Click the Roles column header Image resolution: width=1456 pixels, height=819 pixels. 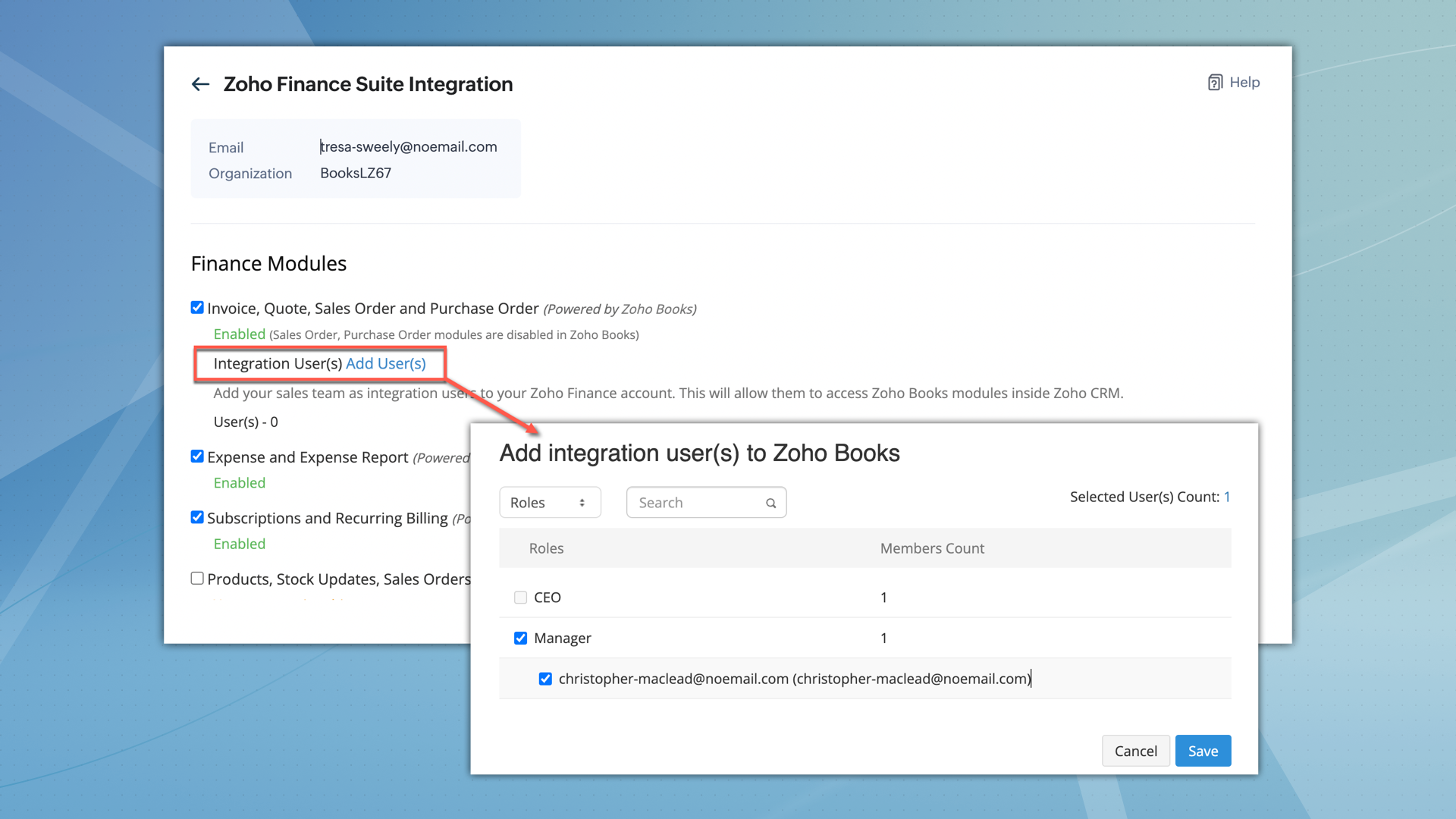point(546,548)
